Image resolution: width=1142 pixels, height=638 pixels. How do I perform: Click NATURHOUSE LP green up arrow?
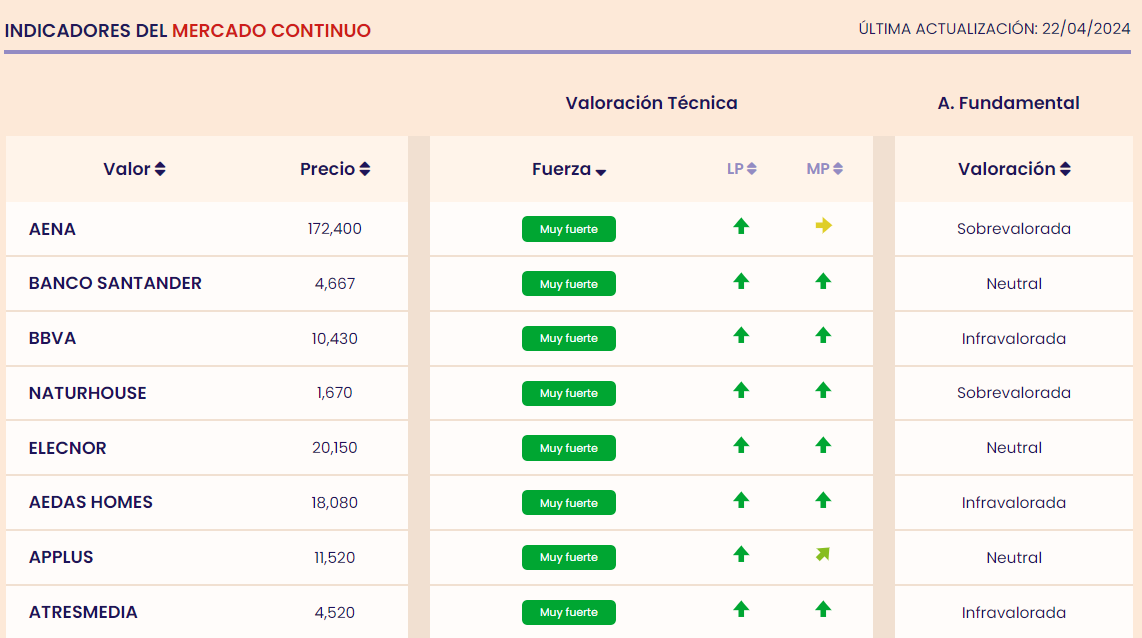(x=741, y=390)
